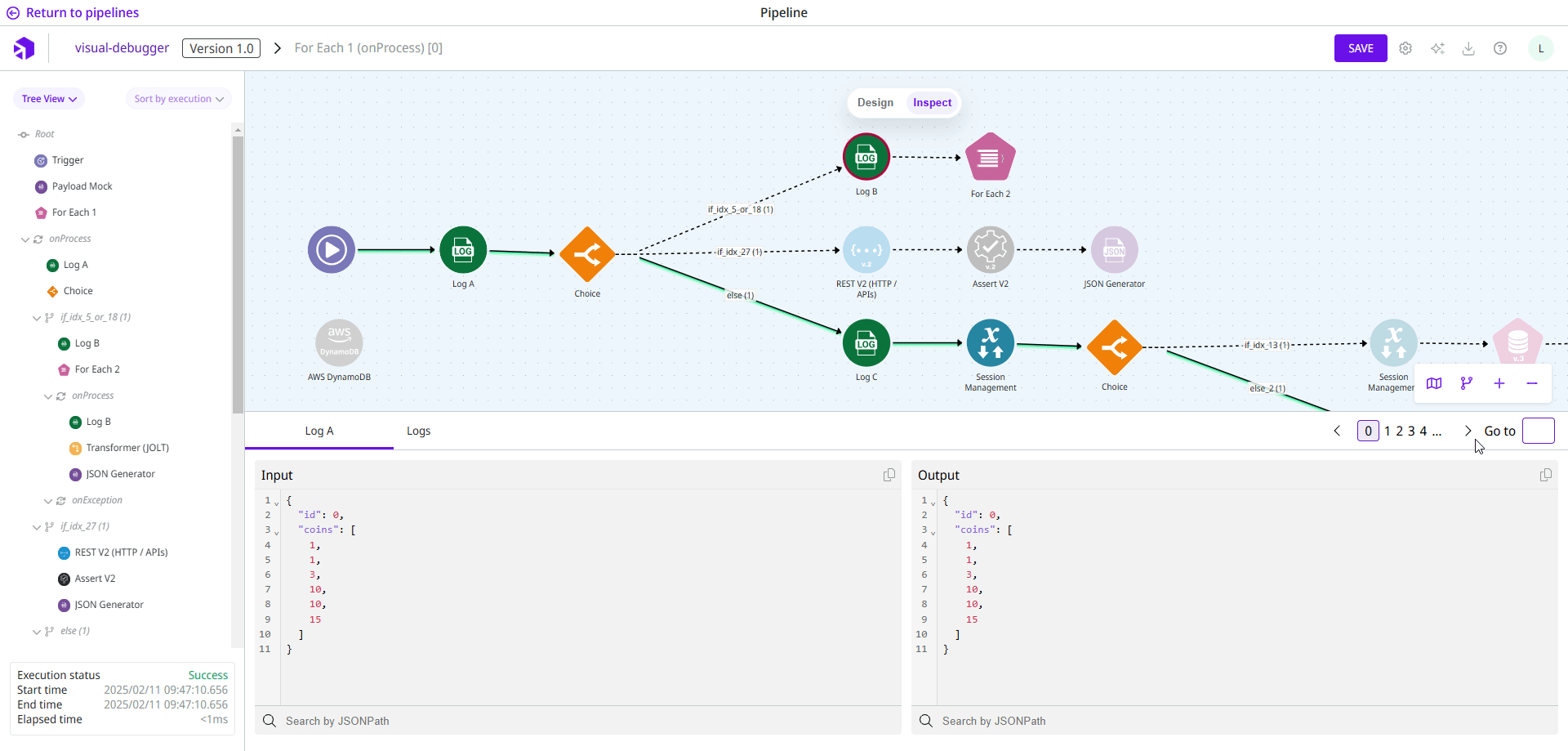Screen dimensions: 1568x751
Task: Open the pipeline settings gear icon
Action: pyautogui.click(x=1405, y=48)
